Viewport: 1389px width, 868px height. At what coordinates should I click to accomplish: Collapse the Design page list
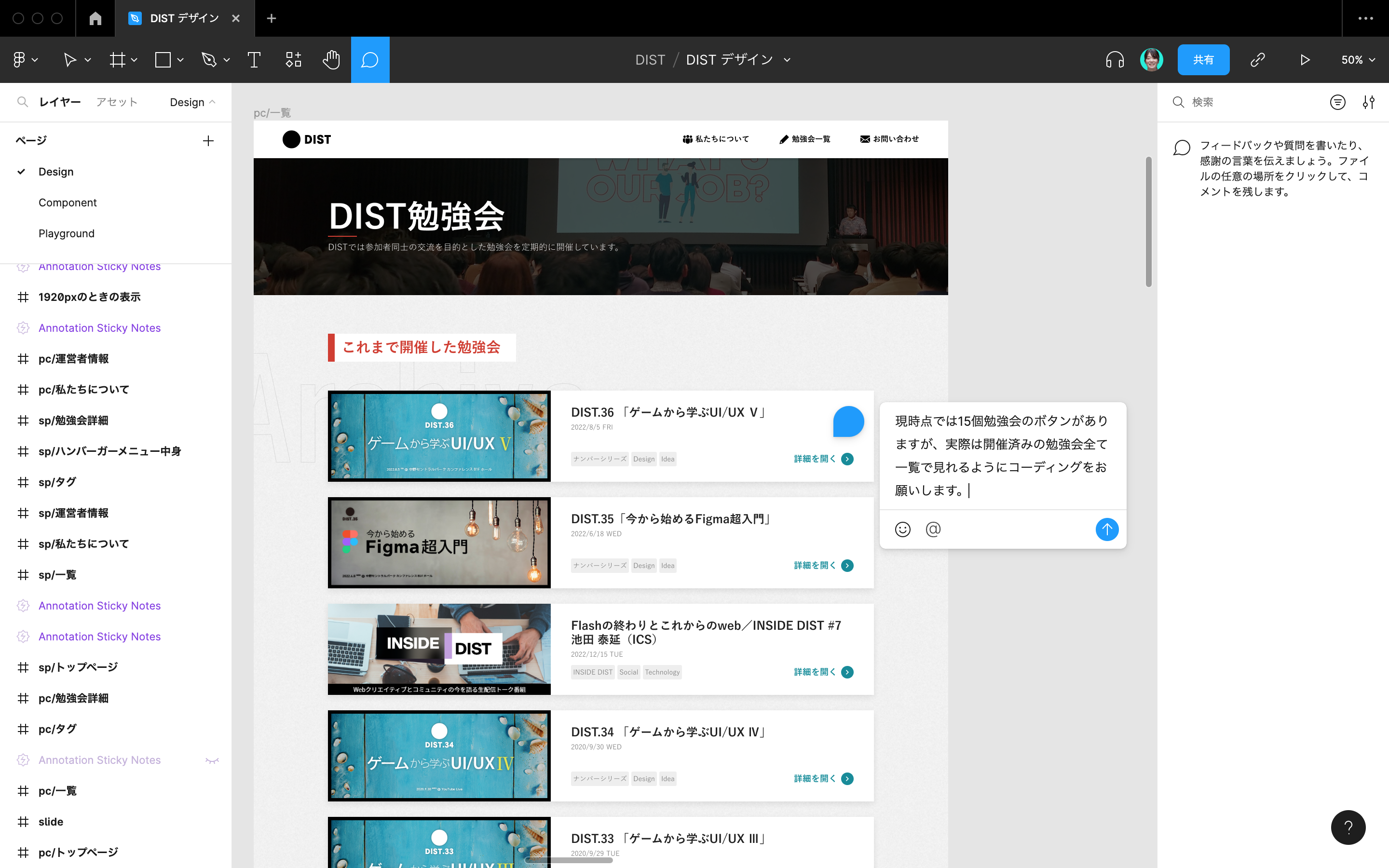point(192,102)
